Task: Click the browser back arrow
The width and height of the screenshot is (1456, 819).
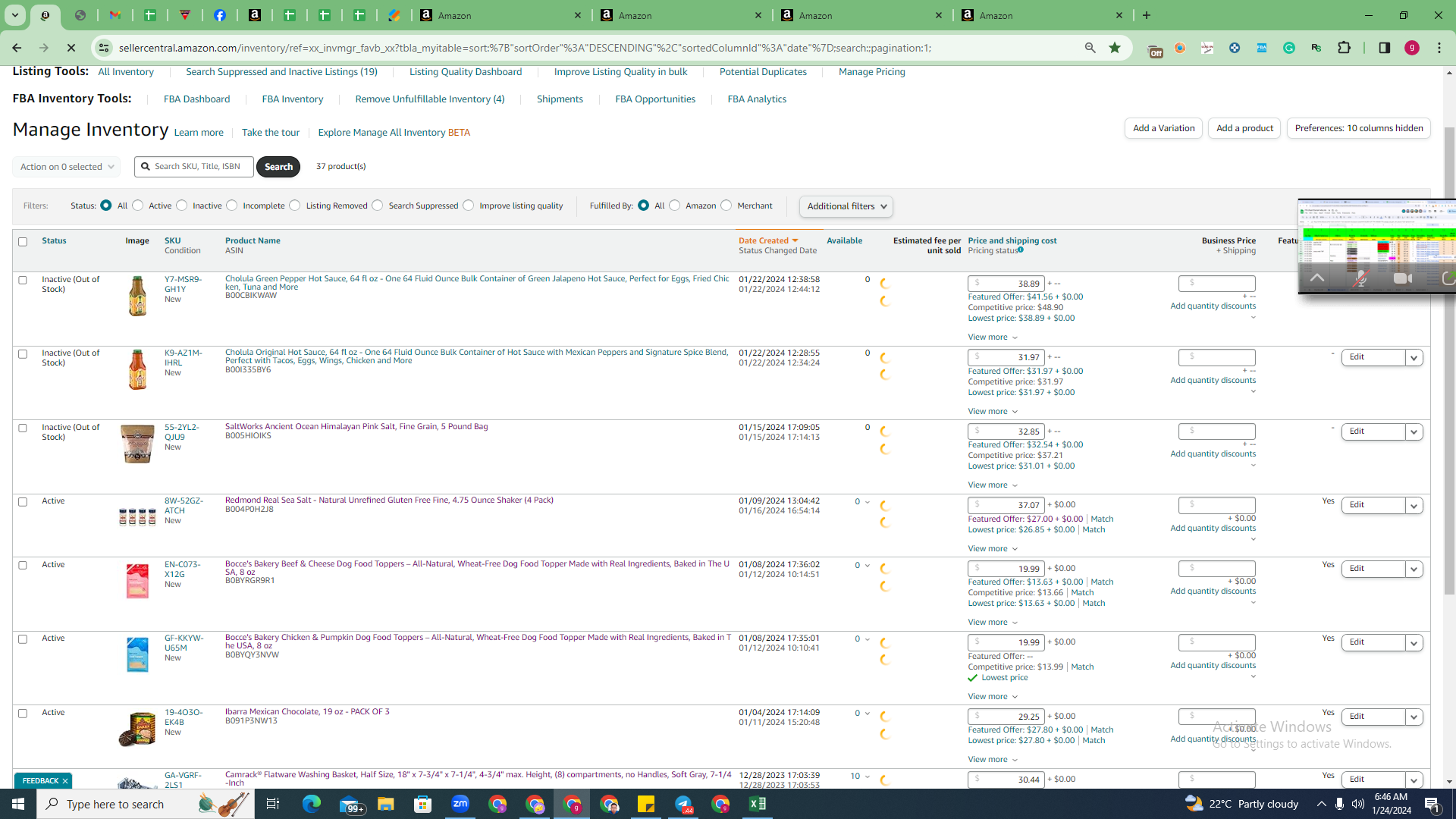Action: 17,48
